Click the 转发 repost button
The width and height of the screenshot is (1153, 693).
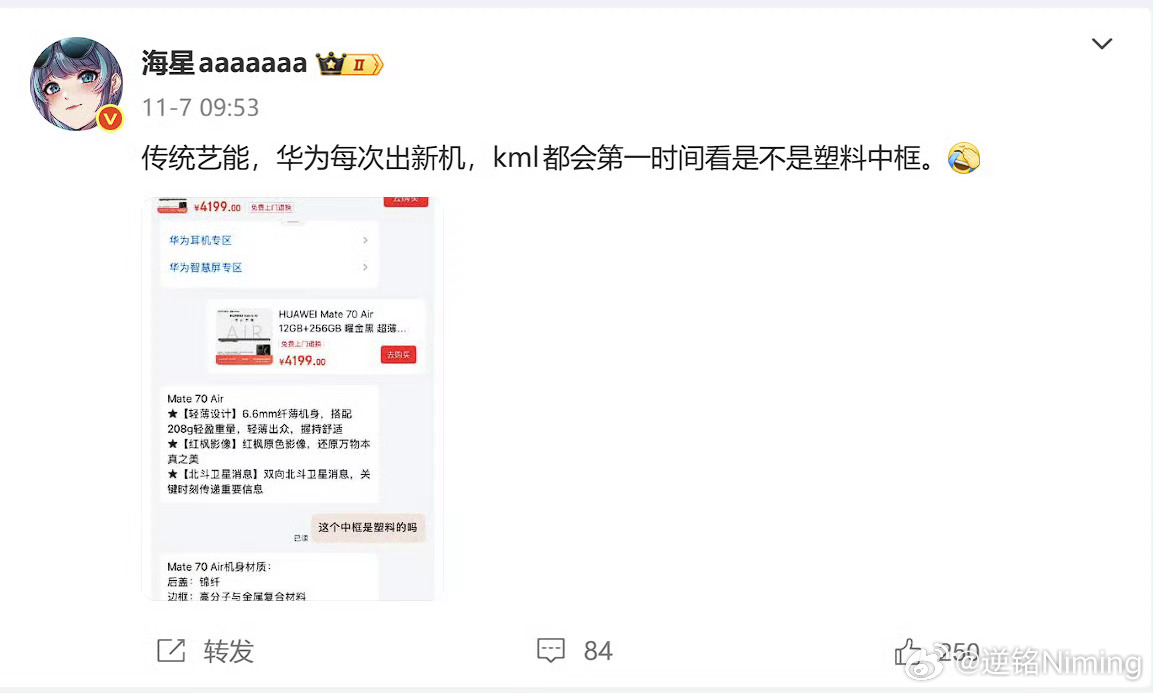[x=229, y=651]
